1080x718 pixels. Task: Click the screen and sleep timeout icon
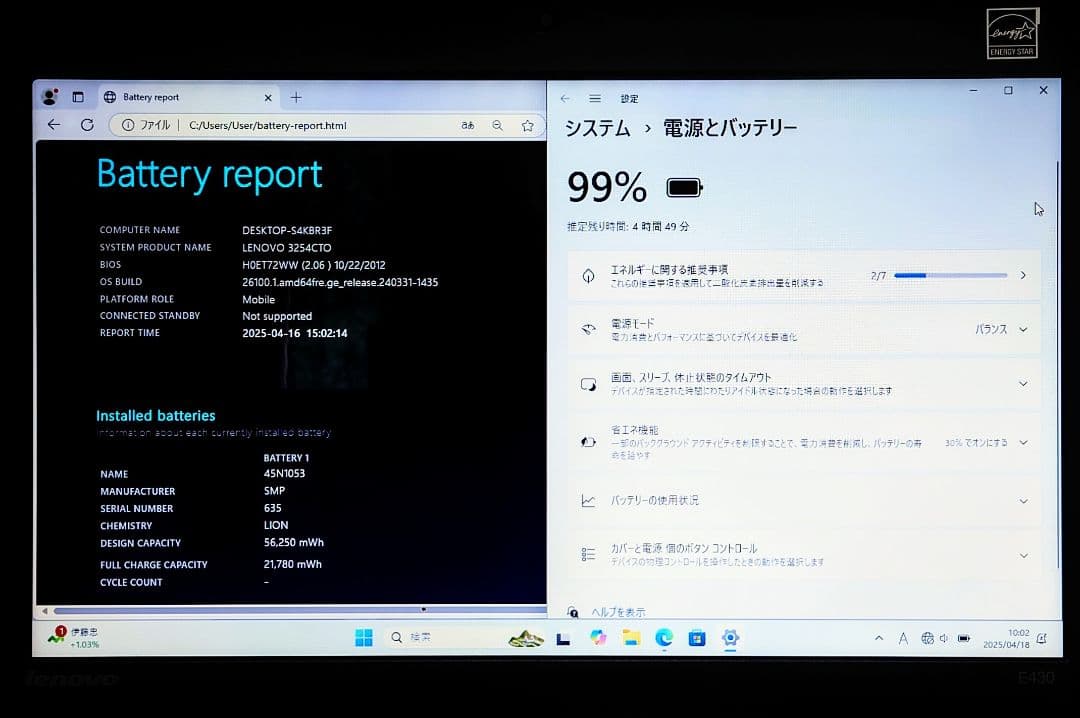[x=588, y=384]
